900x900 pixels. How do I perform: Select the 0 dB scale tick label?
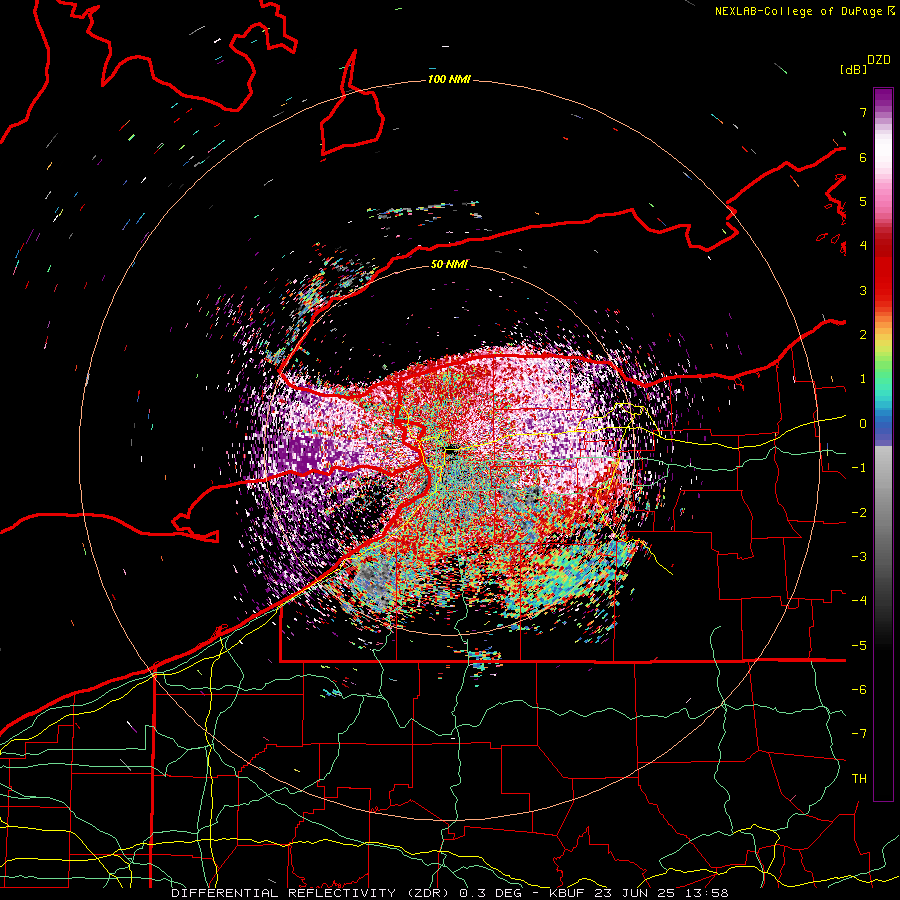(x=863, y=424)
